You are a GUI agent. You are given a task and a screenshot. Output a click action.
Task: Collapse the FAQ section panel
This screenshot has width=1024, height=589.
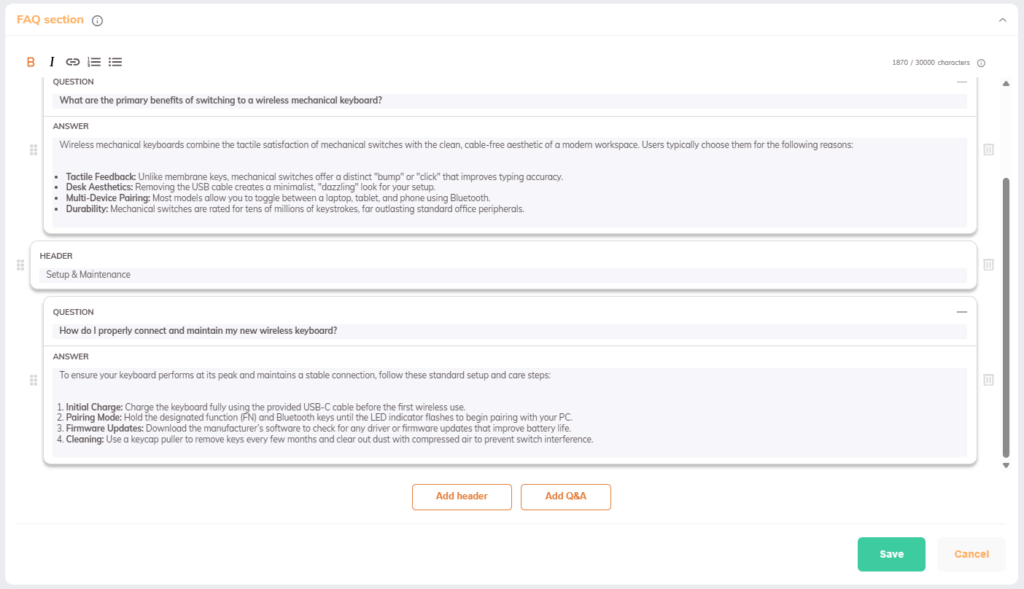pyautogui.click(x=1002, y=20)
